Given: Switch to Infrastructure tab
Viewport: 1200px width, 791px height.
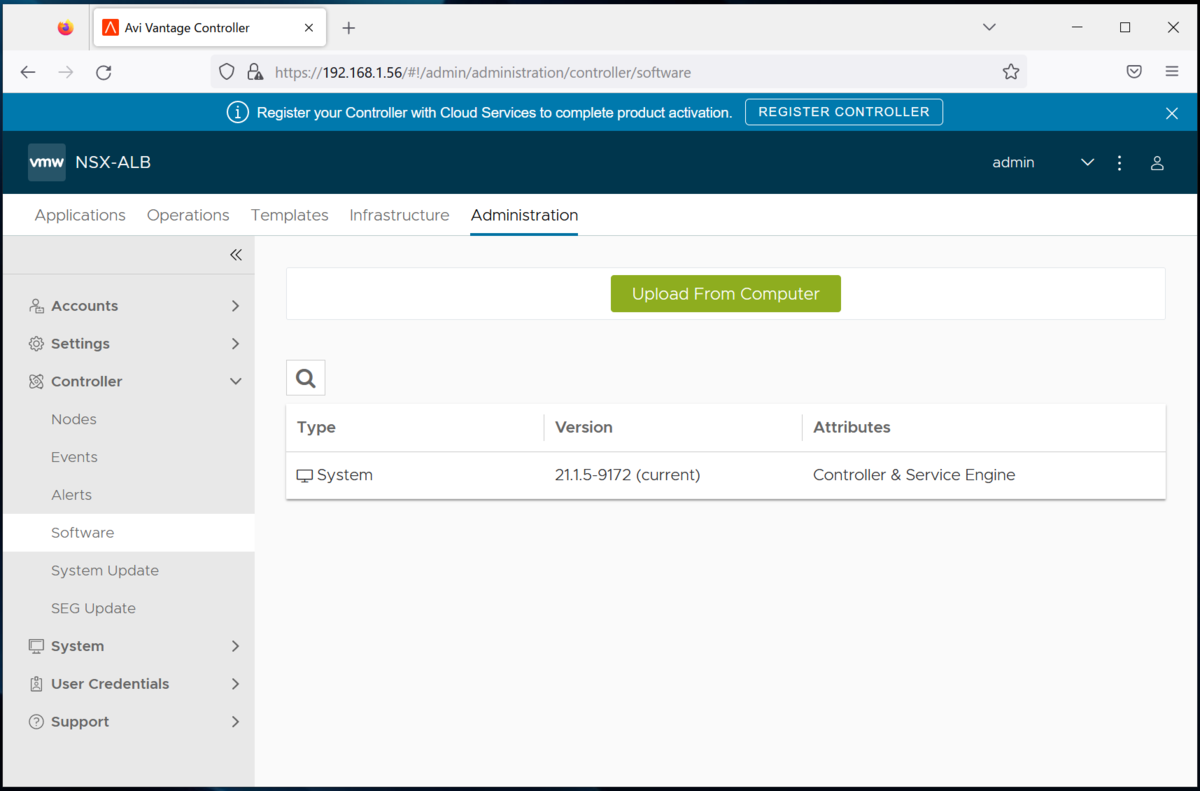Looking at the screenshot, I should coord(399,215).
